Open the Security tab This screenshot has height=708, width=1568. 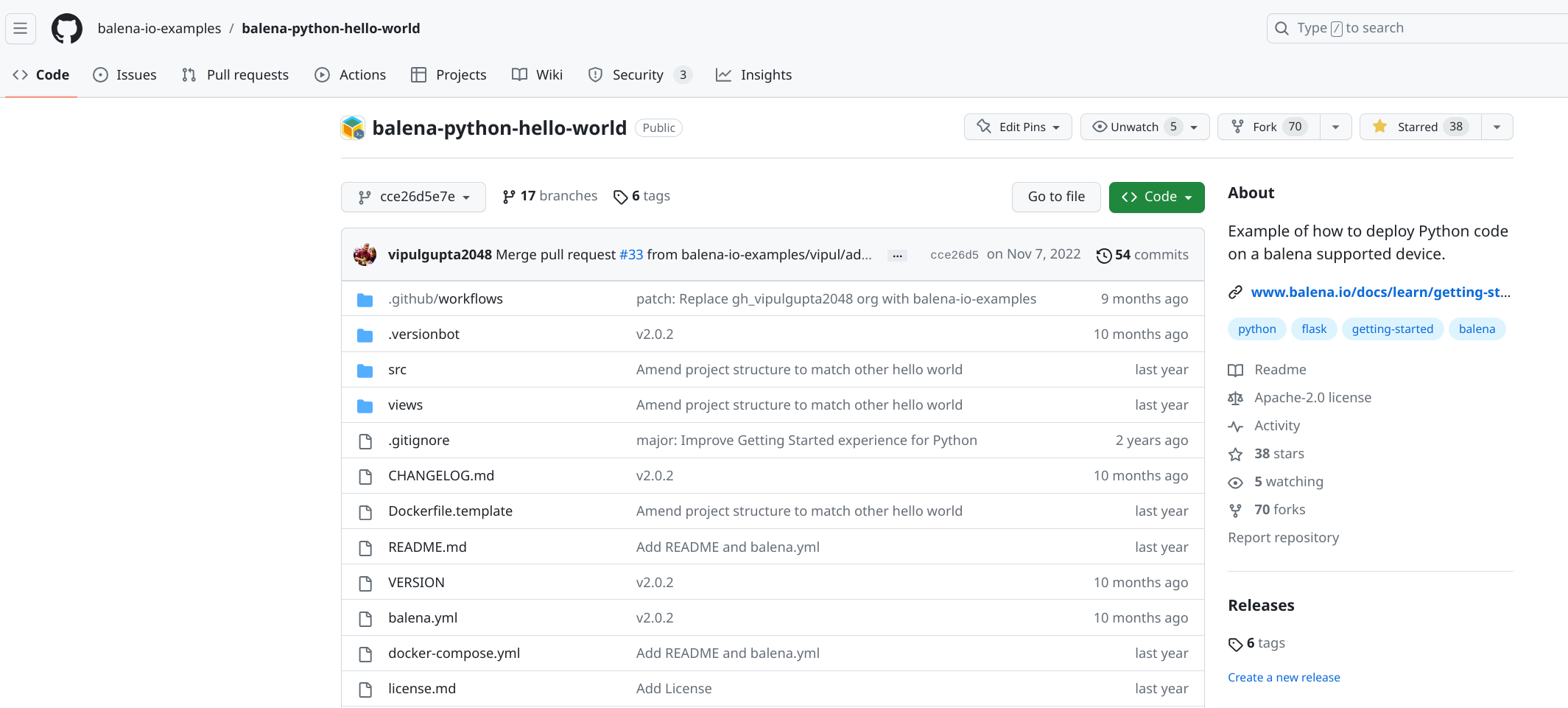[x=640, y=75]
